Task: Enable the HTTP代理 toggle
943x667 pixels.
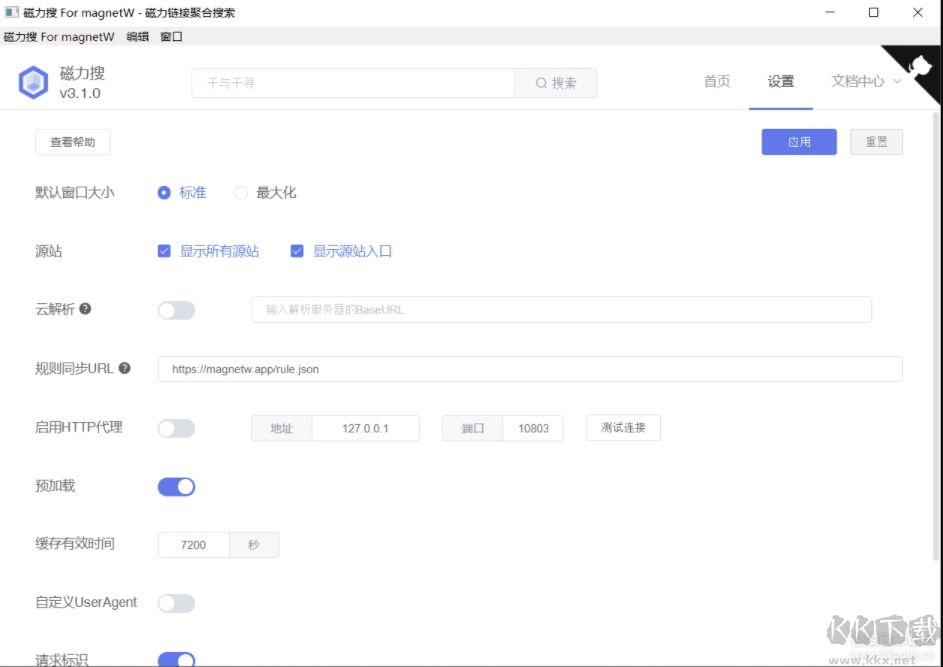Action: tap(176, 427)
